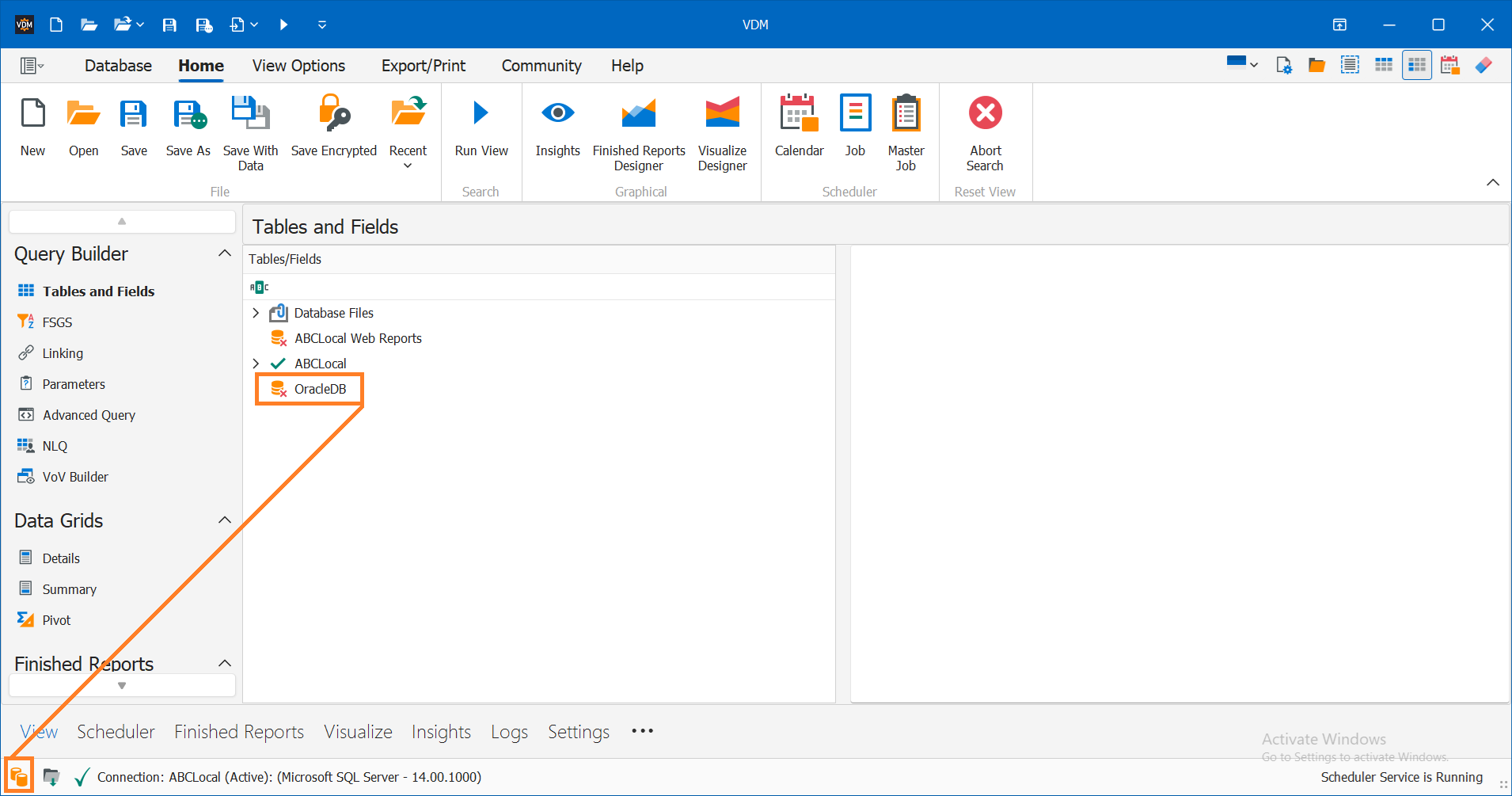Open the import document dropdown in title bar
The image size is (1512, 796).
[244, 25]
